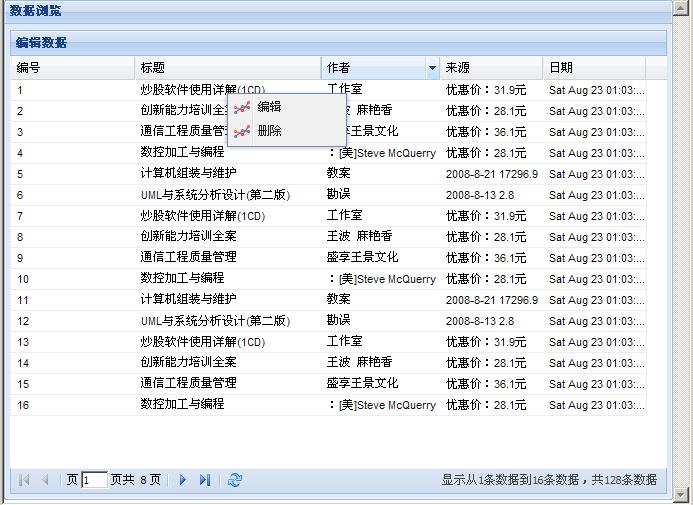The height and width of the screenshot is (505, 693).
Task: Select 创新能力培训全案 in row 8
Action: pyautogui.click(x=188, y=236)
